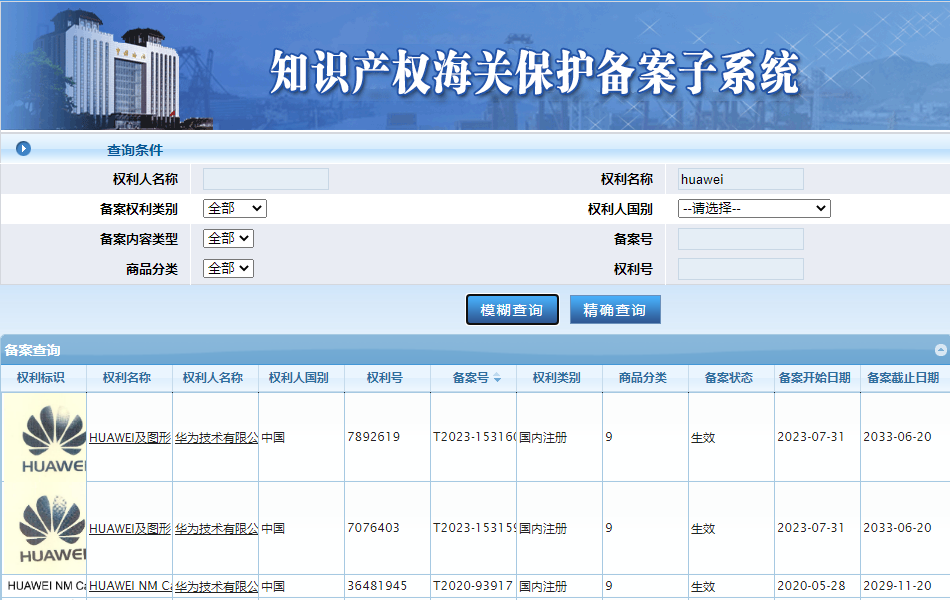Click the Huawei logo image in second row
This screenshot has width=950, height=600.
(x=43, y=527)
